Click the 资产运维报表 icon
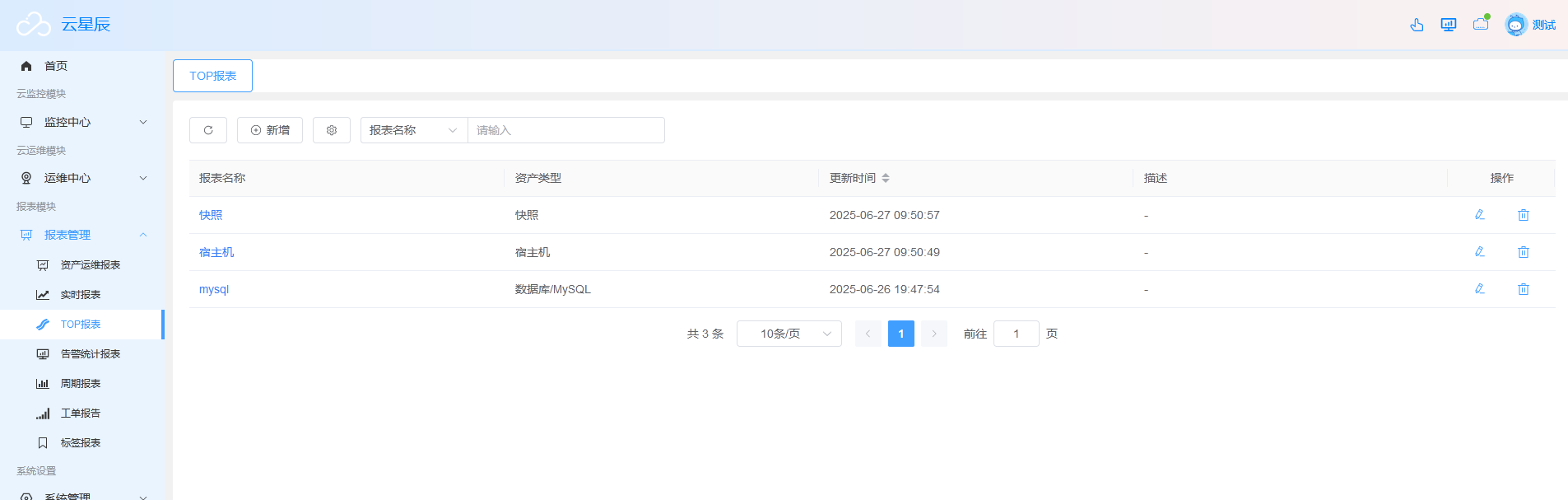The width and height of the screenshot is (1568, 500). [43, 265]
